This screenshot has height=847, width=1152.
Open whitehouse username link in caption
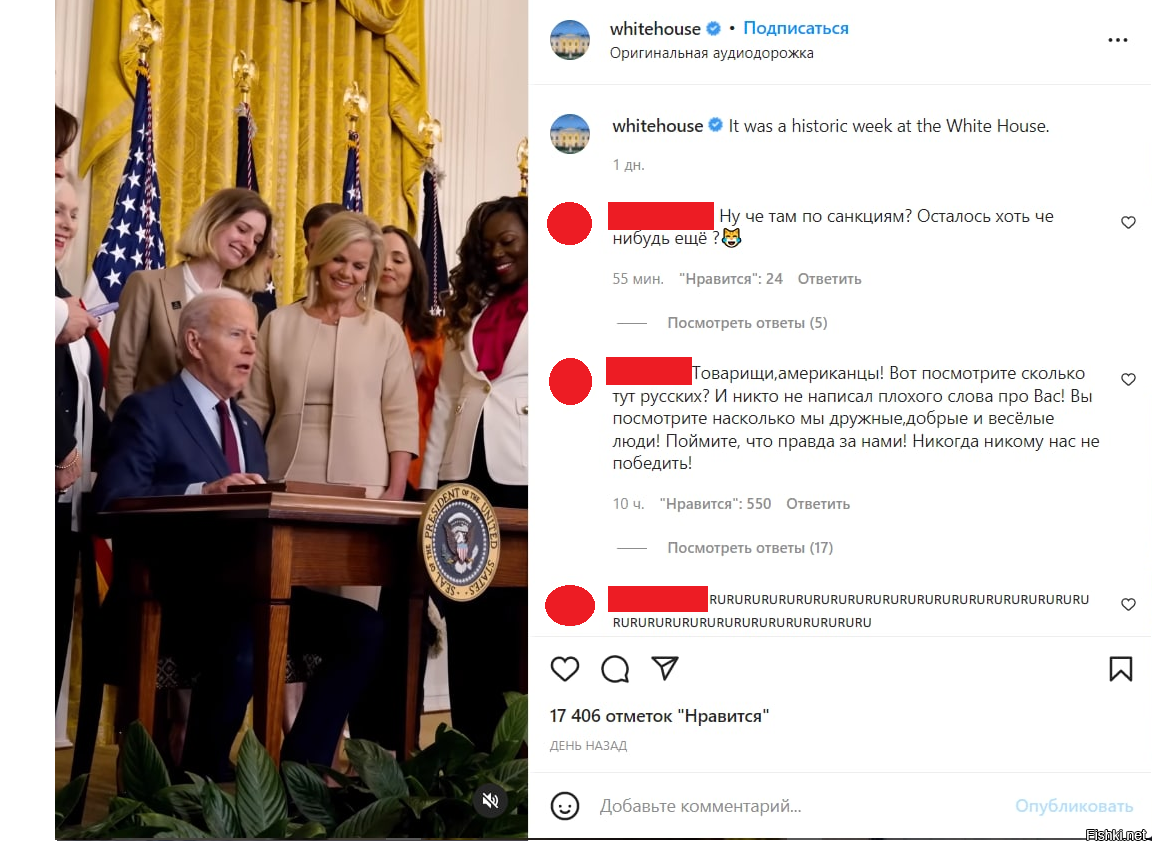[x=658, y=126]
